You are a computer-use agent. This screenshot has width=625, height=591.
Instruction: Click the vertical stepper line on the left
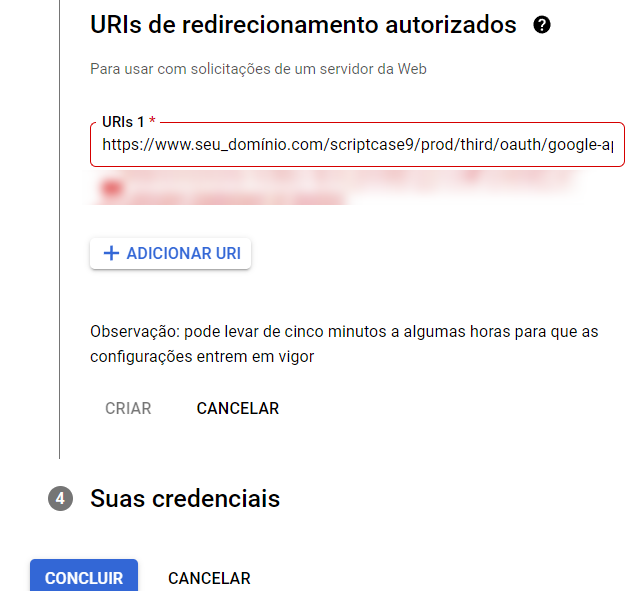pyautogui.click(x=59, y=229)
